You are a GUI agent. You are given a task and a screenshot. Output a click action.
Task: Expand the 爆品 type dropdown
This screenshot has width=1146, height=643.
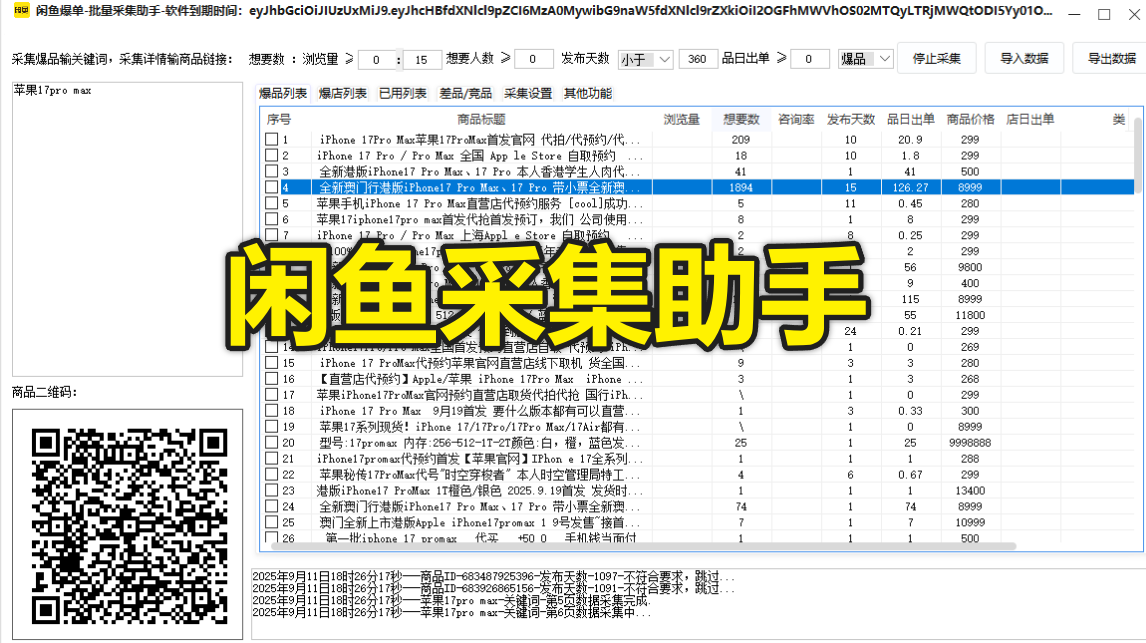tap(865, 59)
